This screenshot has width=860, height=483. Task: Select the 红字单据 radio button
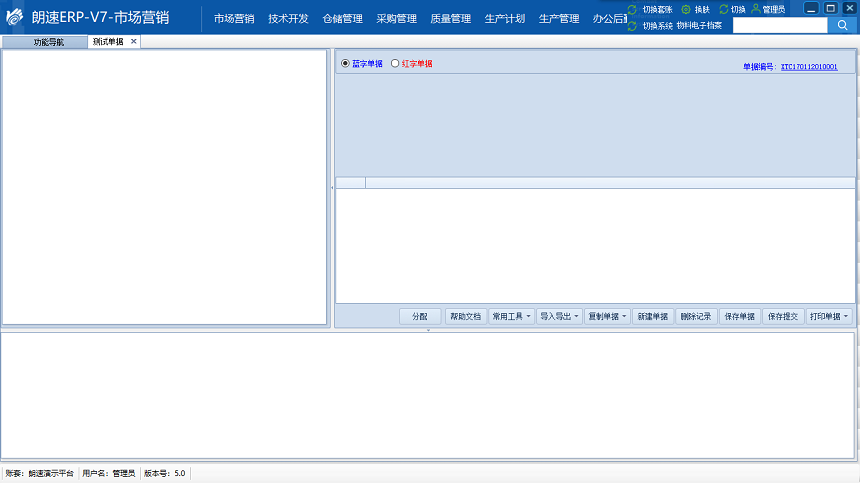point(395,64)
